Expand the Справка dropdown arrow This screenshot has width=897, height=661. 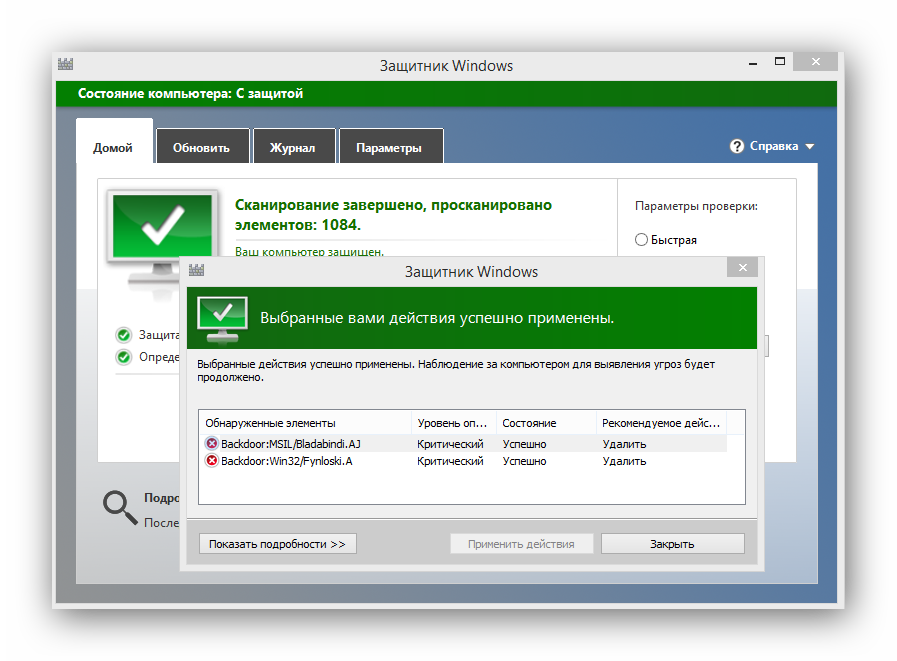(810, 147)
